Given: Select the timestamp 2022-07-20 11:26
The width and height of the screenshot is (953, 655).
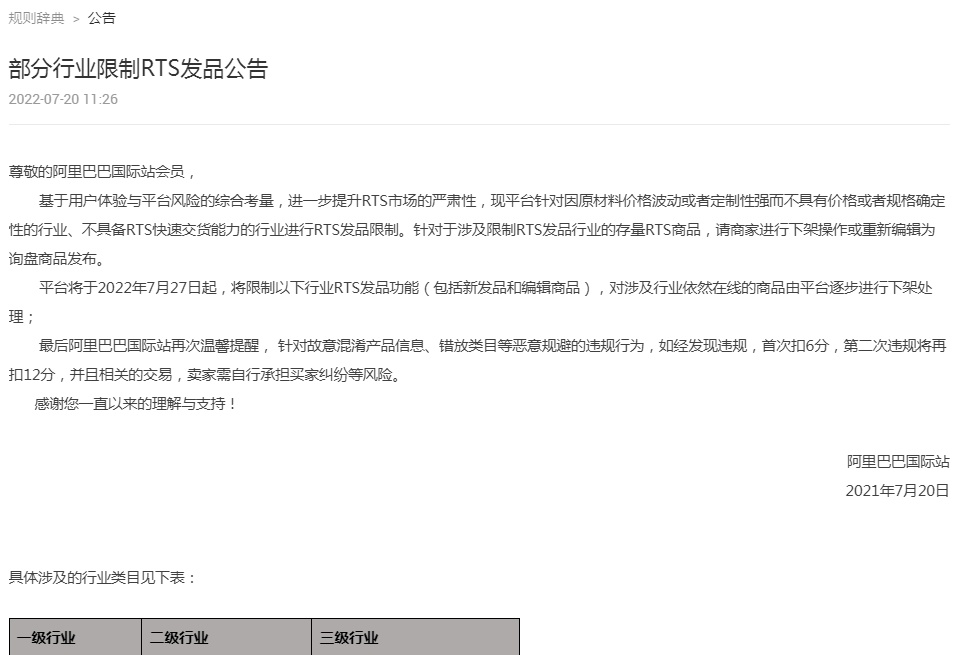Looking at the screenshot, I should tap(63, 99).
